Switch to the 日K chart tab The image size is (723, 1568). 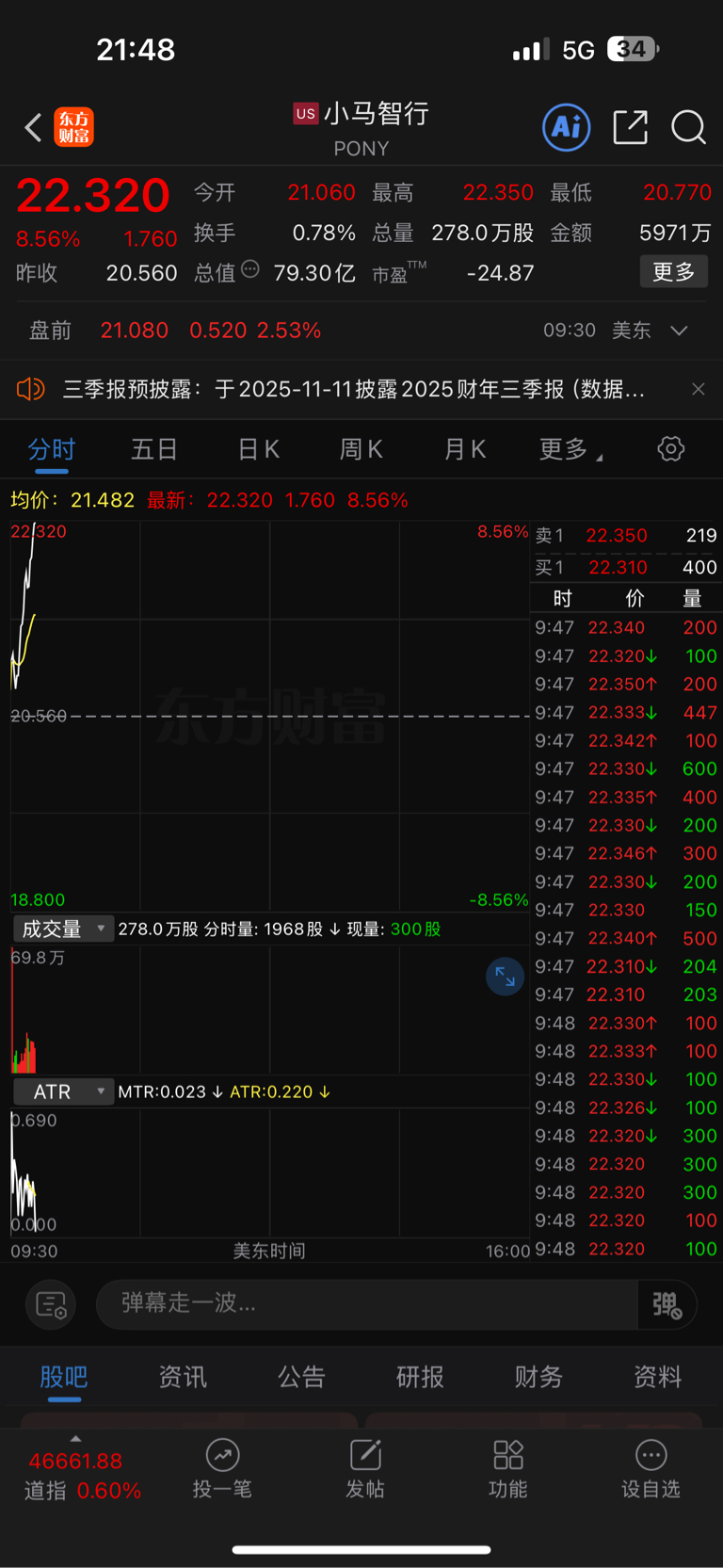259,449
